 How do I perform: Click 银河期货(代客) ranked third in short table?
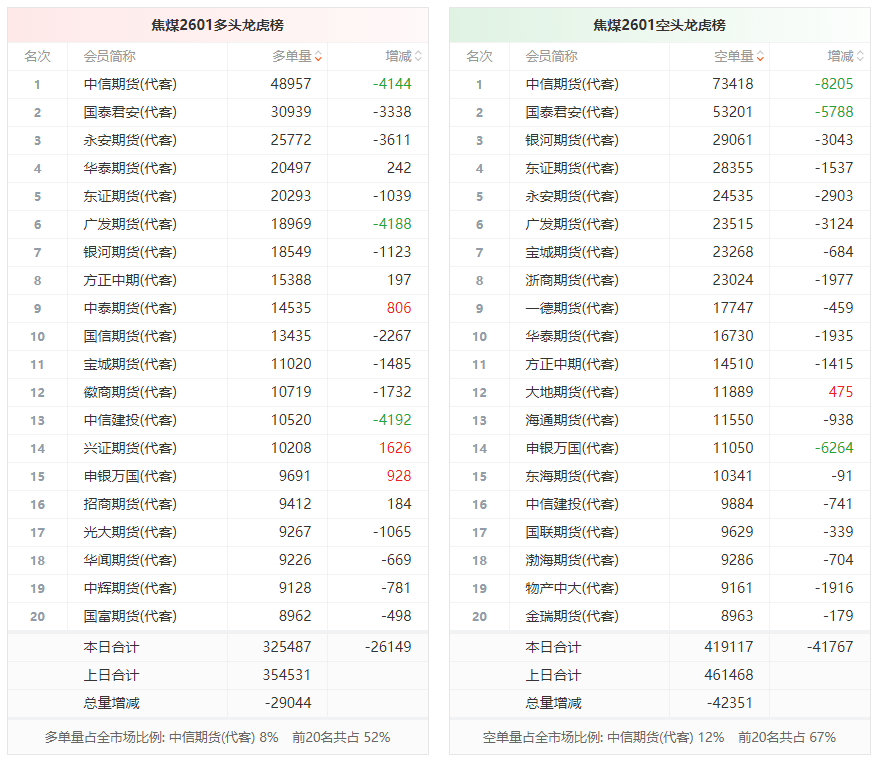(x=572, y=141)
